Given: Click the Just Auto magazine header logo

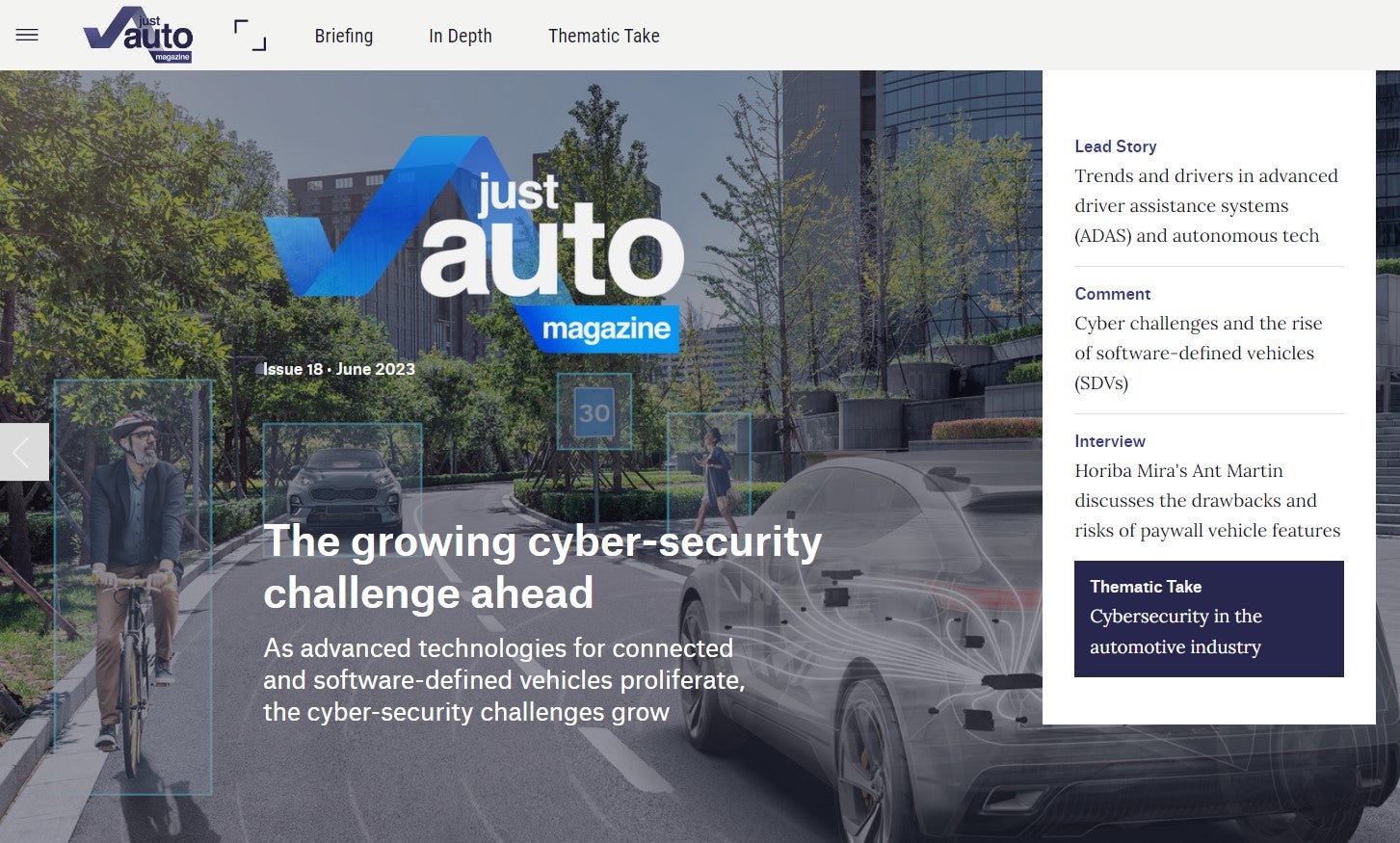Looking at the screenshot, I should (x=139, y=35).
